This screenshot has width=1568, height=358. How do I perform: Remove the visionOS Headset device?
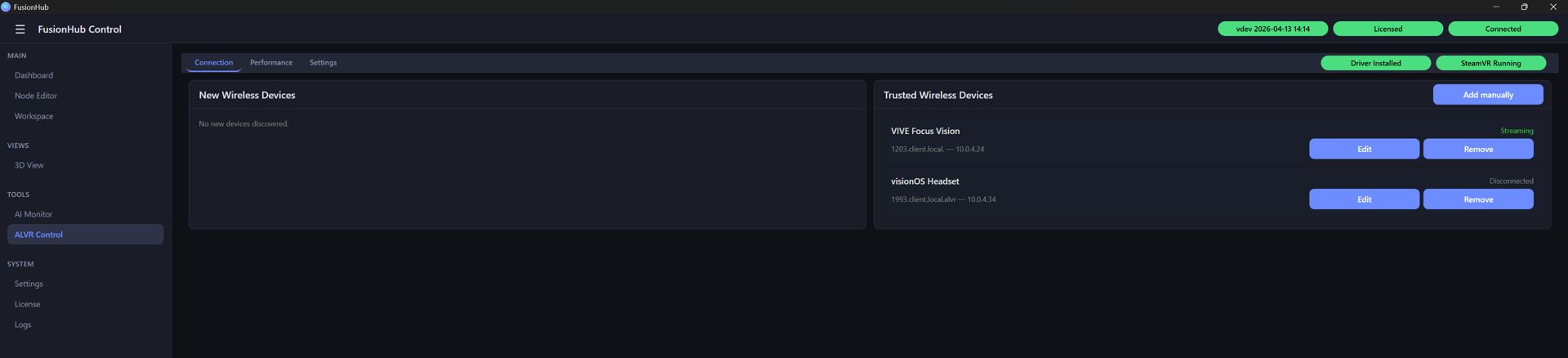pyautogui.click(x=1478, y=199)
